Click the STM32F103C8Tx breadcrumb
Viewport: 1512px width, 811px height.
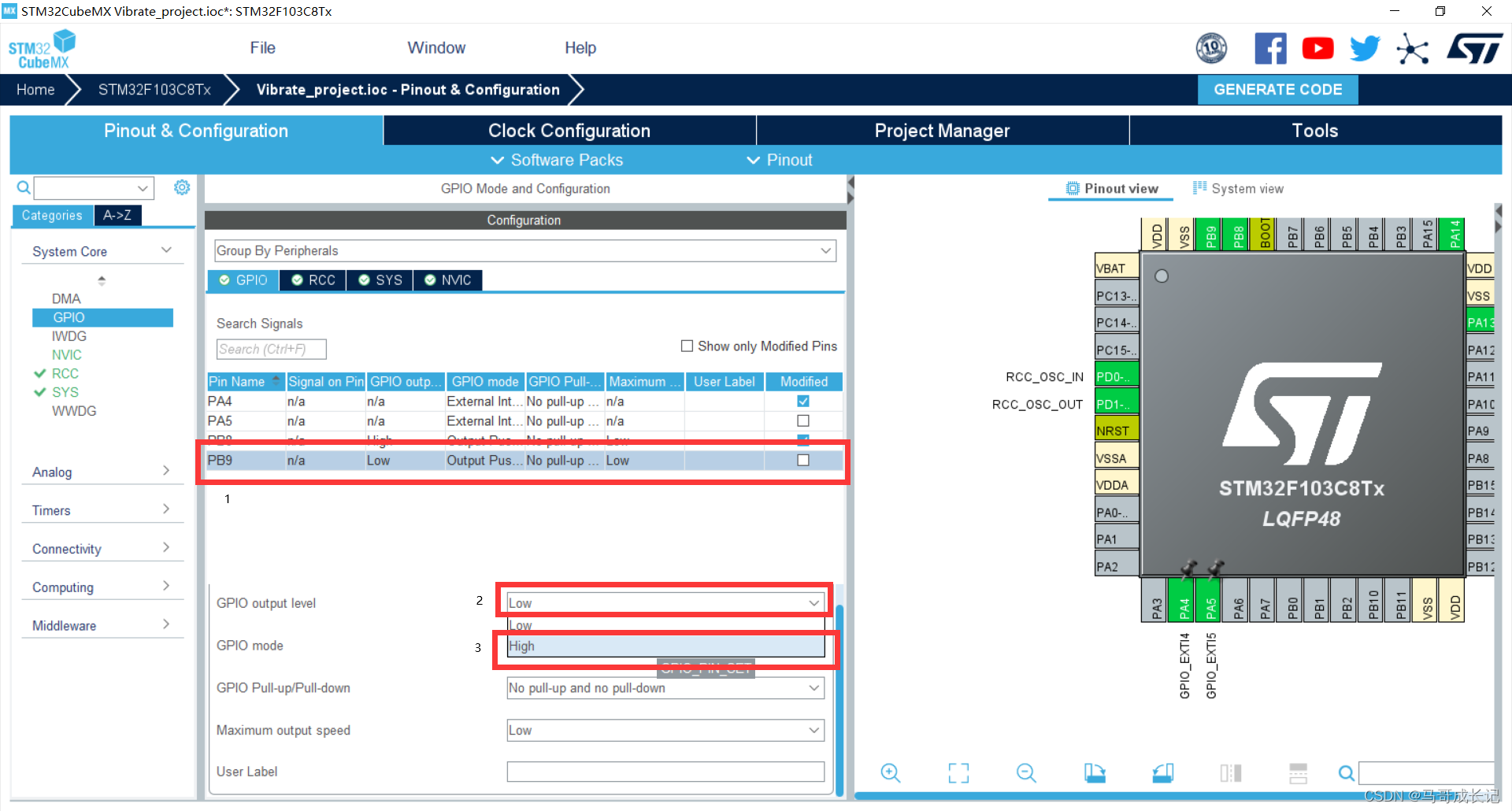[154, 90]
